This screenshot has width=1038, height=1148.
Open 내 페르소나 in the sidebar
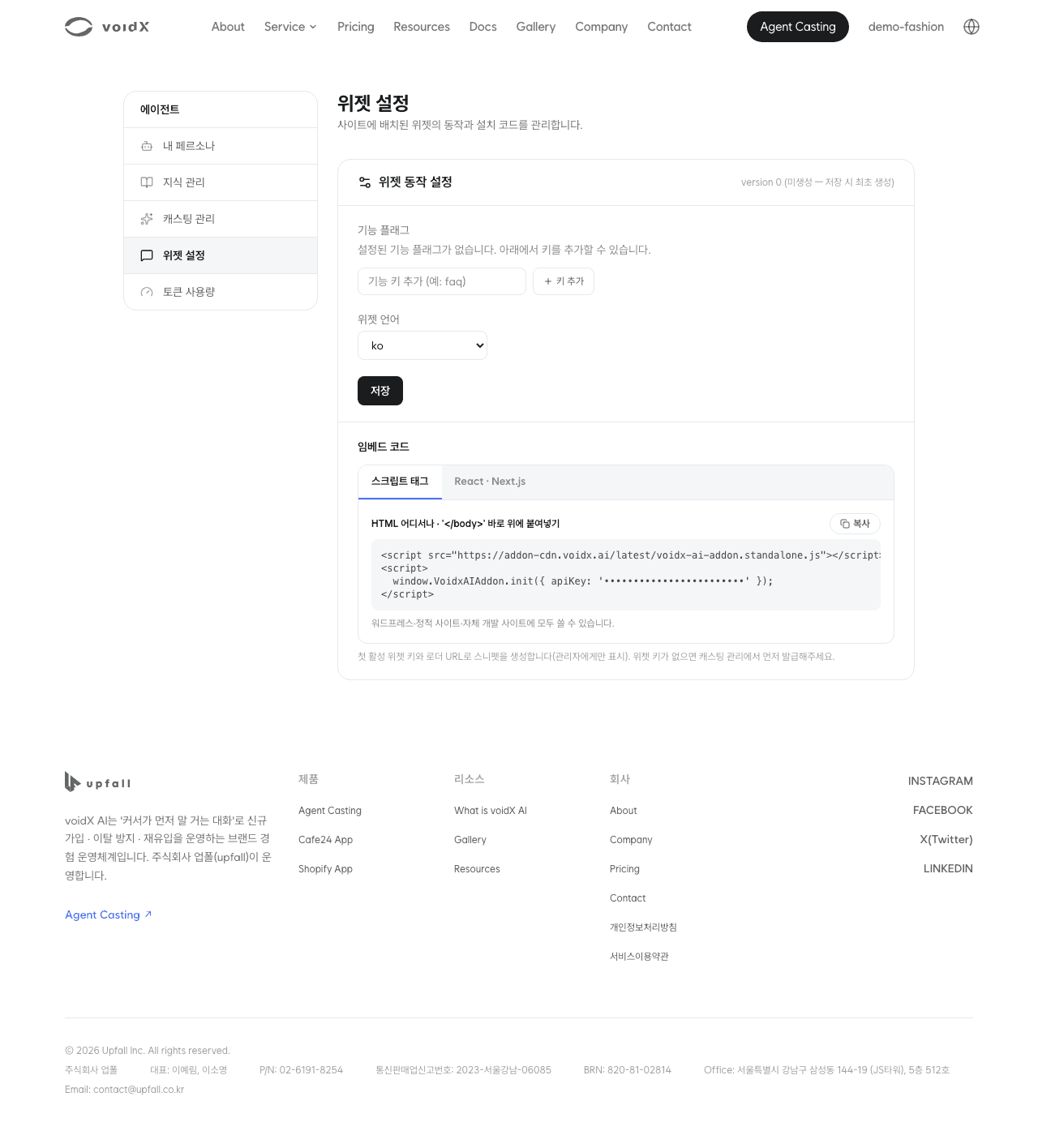point(221,146)
